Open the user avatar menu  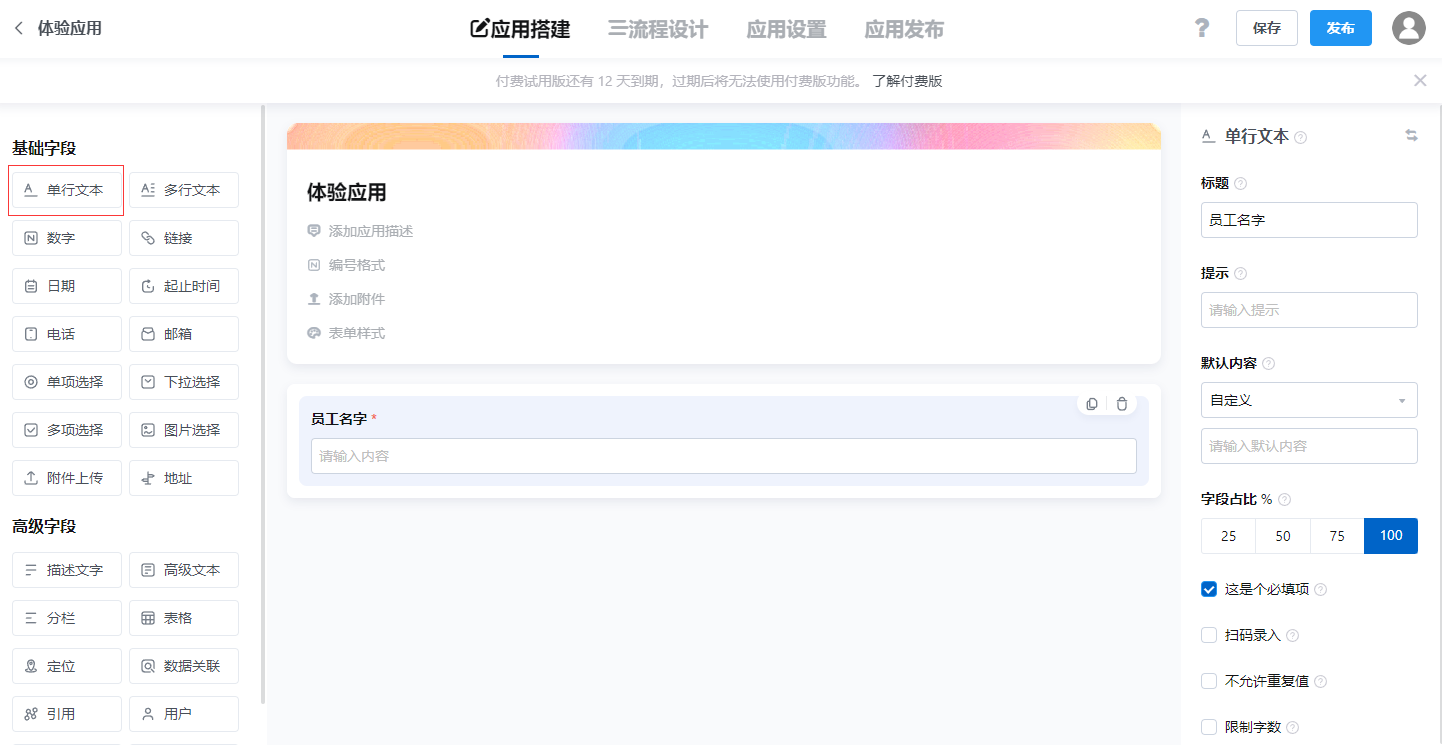point(1408,28)
